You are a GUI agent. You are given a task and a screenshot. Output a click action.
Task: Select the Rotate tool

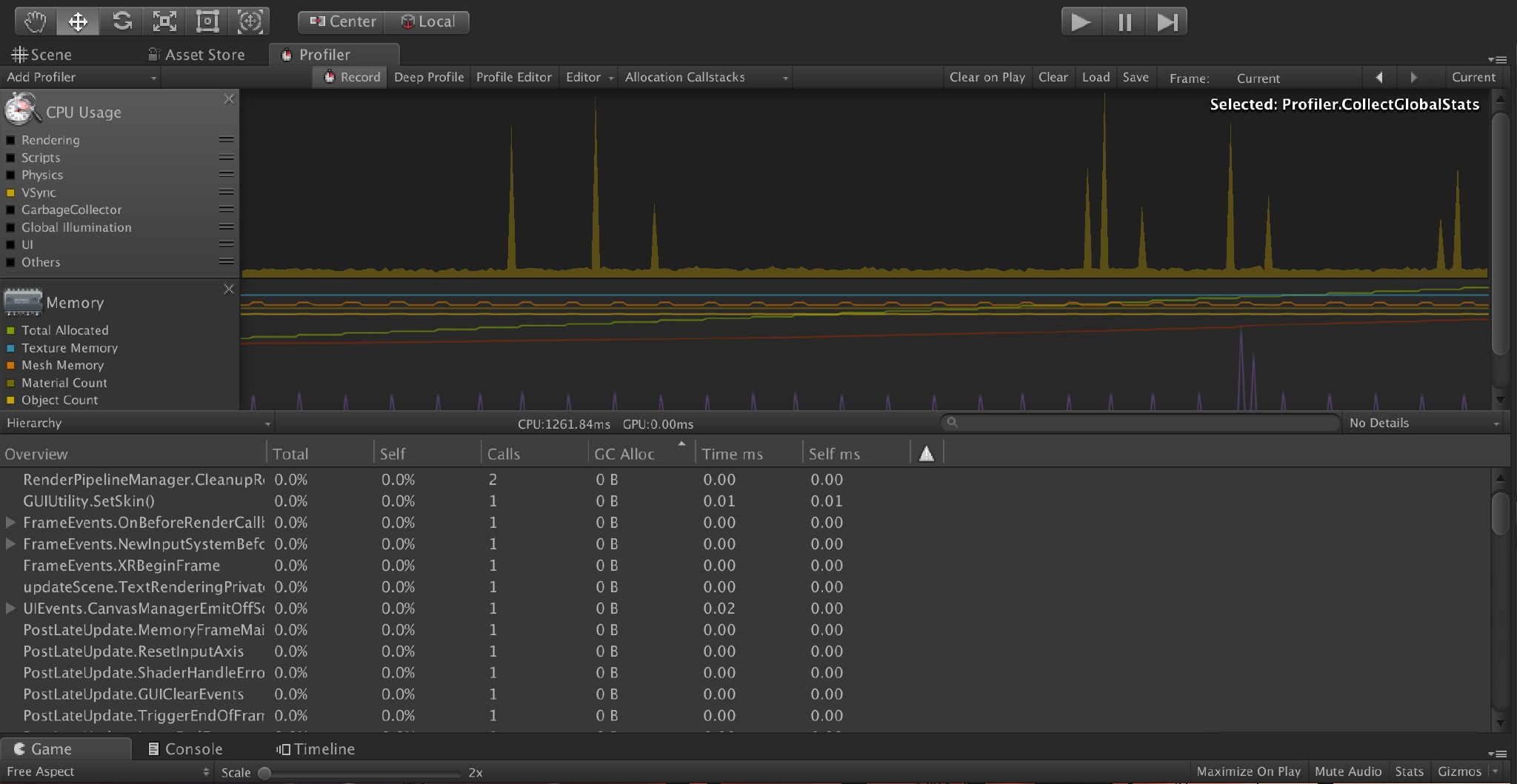click(121, 21)
